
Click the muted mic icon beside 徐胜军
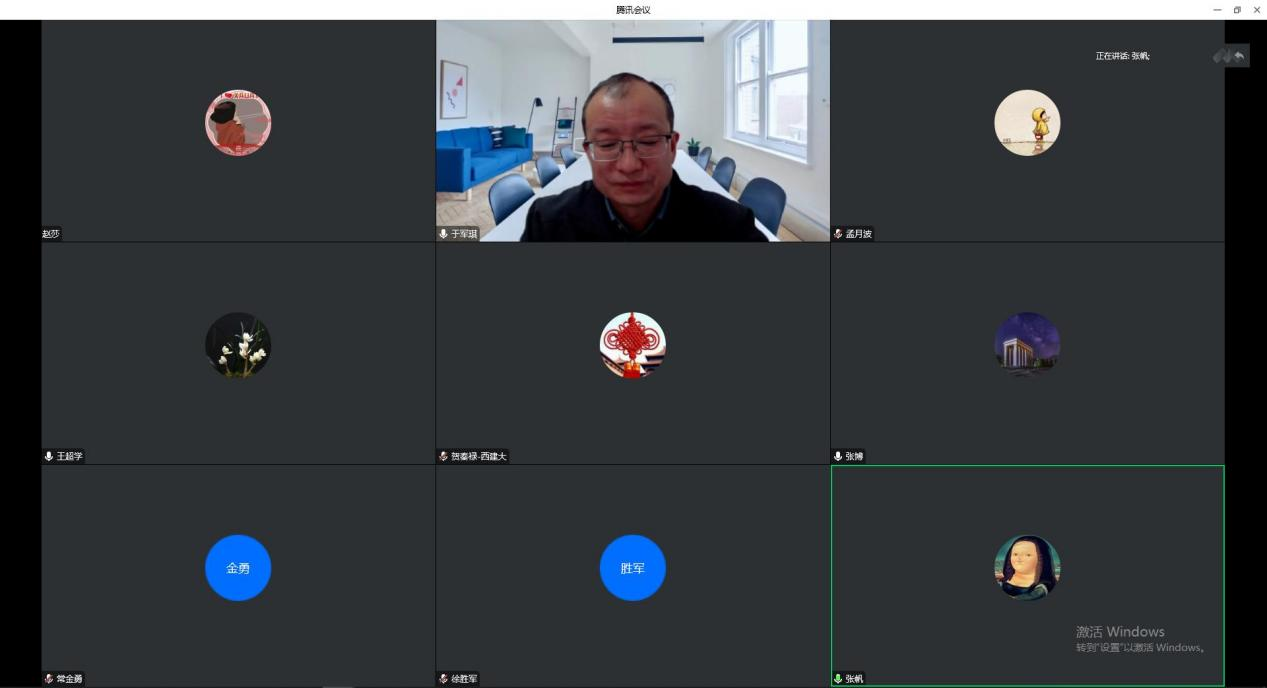(444, 679)
